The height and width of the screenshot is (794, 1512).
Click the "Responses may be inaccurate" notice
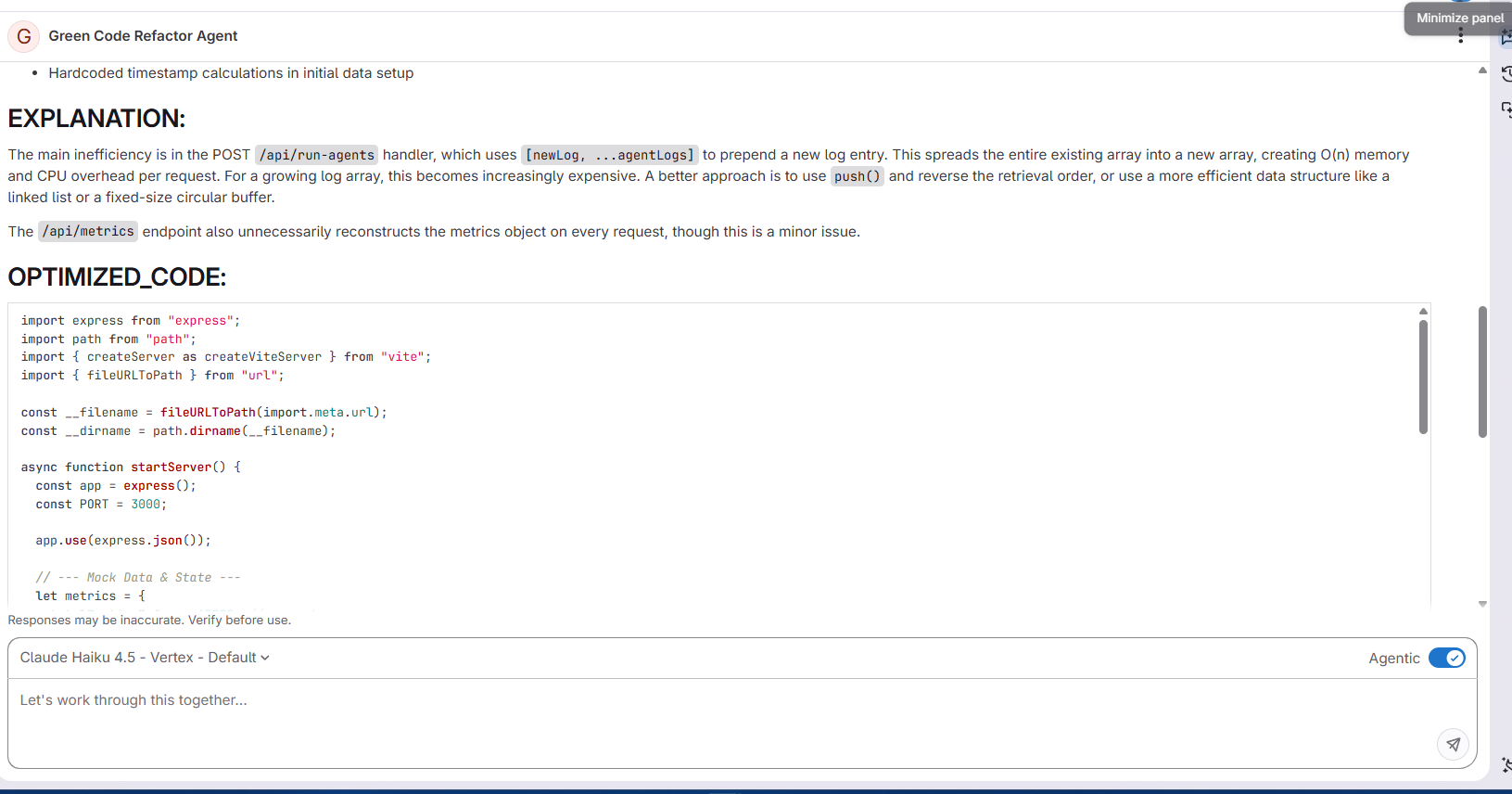point(149,621)
